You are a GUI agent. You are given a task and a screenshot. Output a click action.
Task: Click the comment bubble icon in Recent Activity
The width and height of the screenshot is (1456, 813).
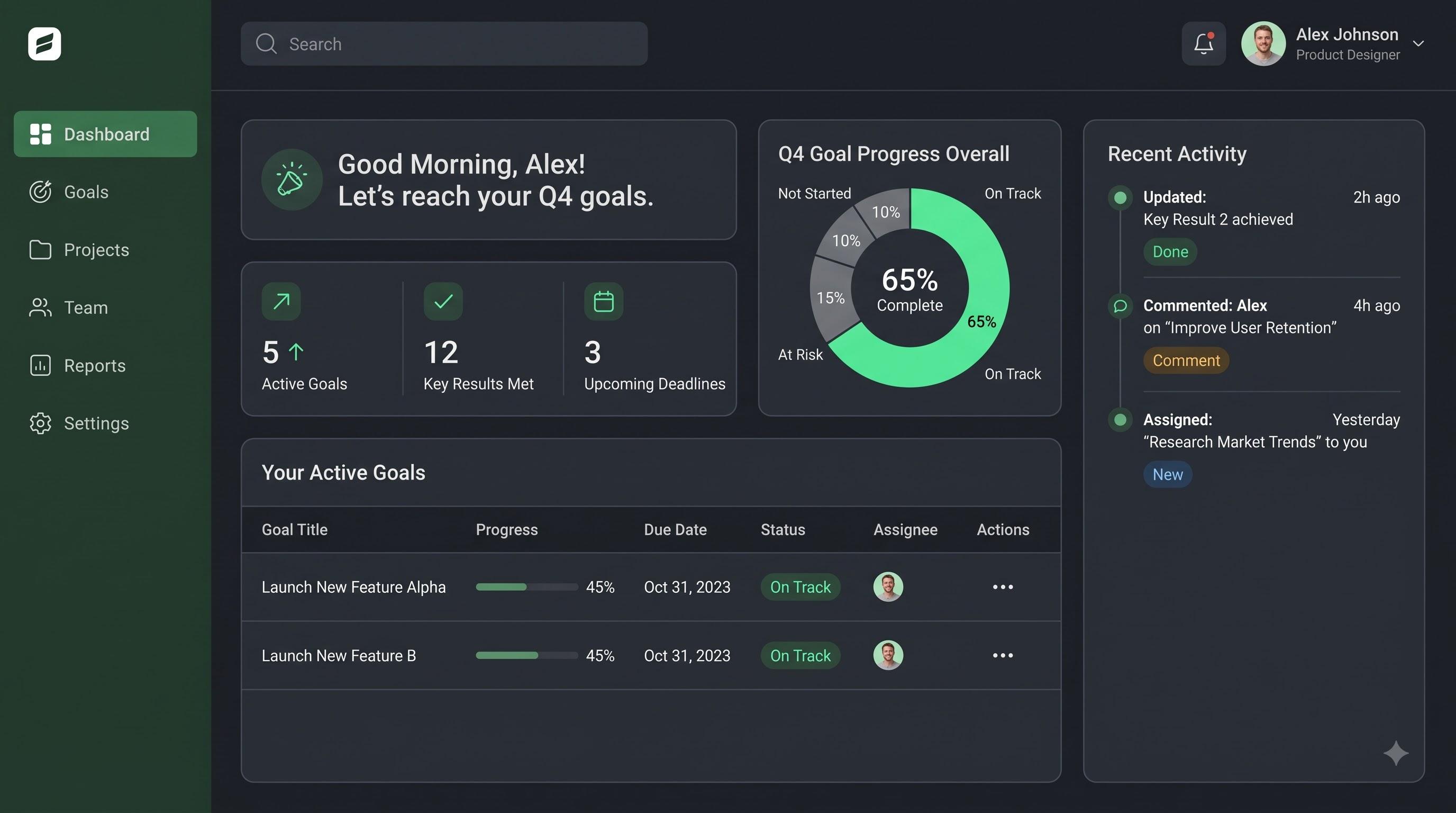[1120, 306]
